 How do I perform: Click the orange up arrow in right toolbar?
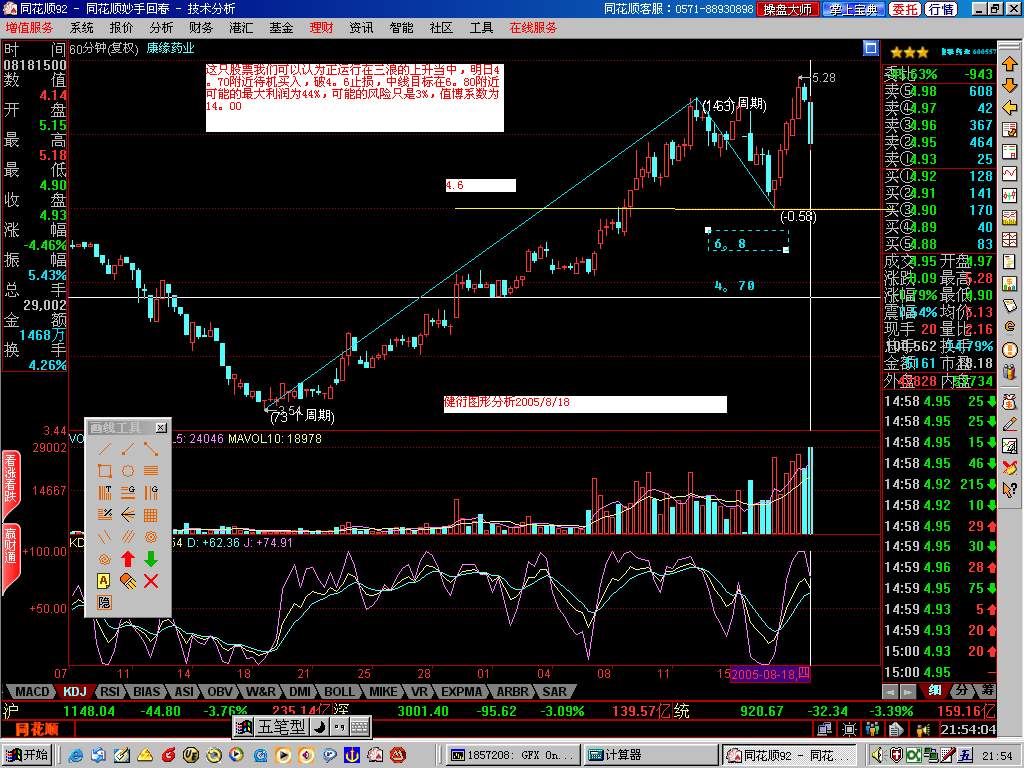(1010, 64)
